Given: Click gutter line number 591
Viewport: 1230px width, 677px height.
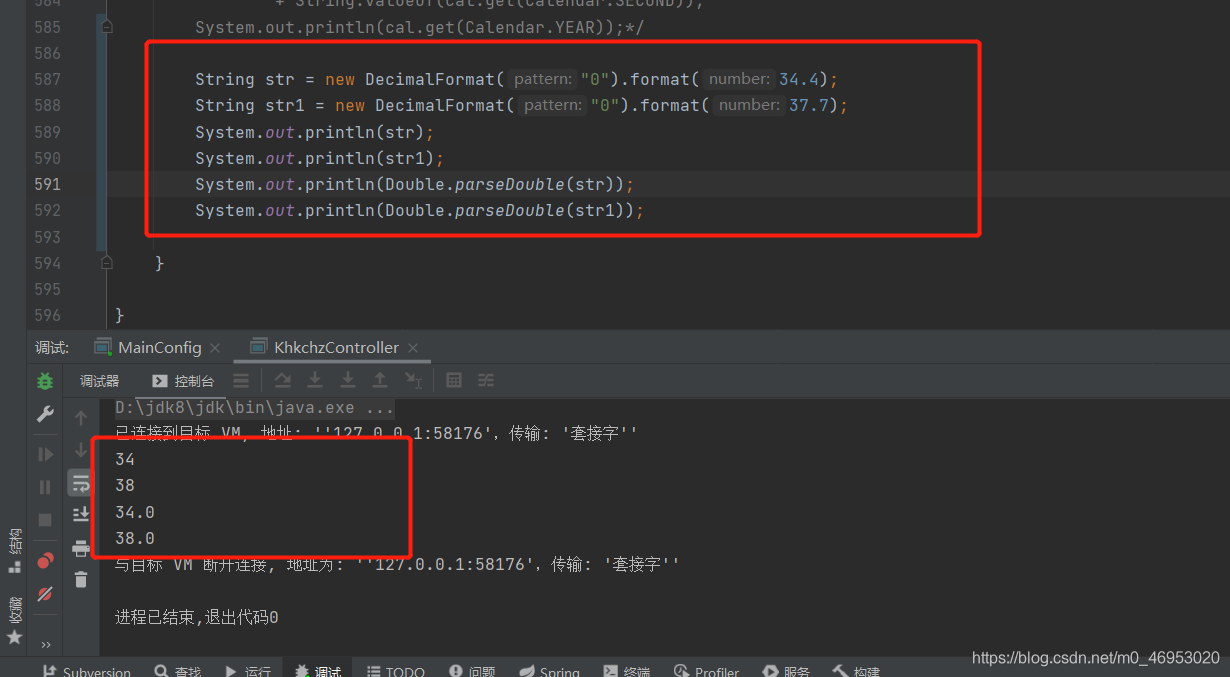Looking at the screenshot, I should [x=46, y=184].
